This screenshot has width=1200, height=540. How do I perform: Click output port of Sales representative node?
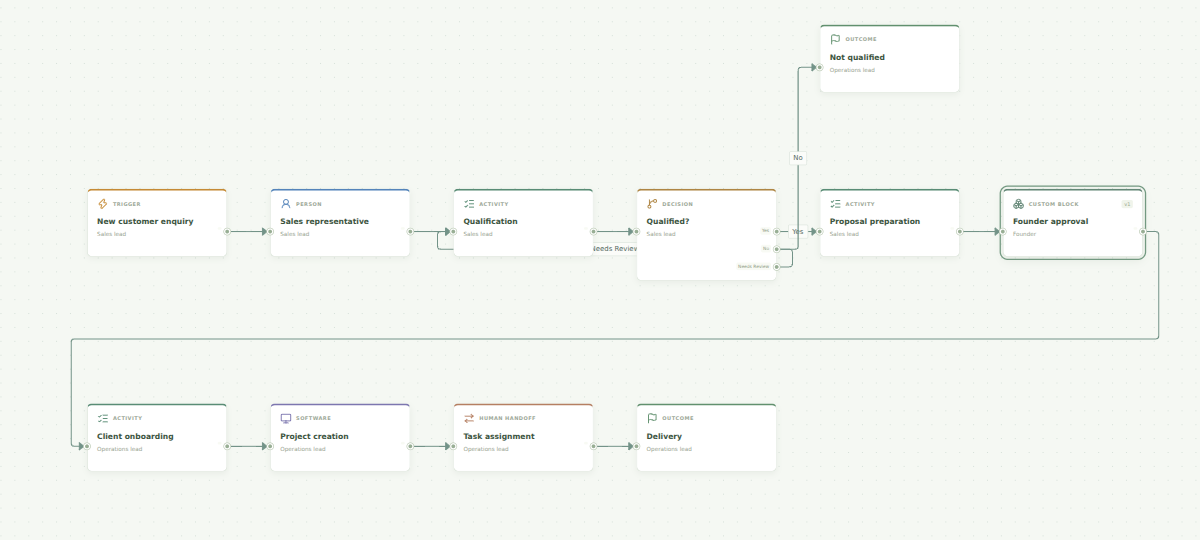point(410,231)
